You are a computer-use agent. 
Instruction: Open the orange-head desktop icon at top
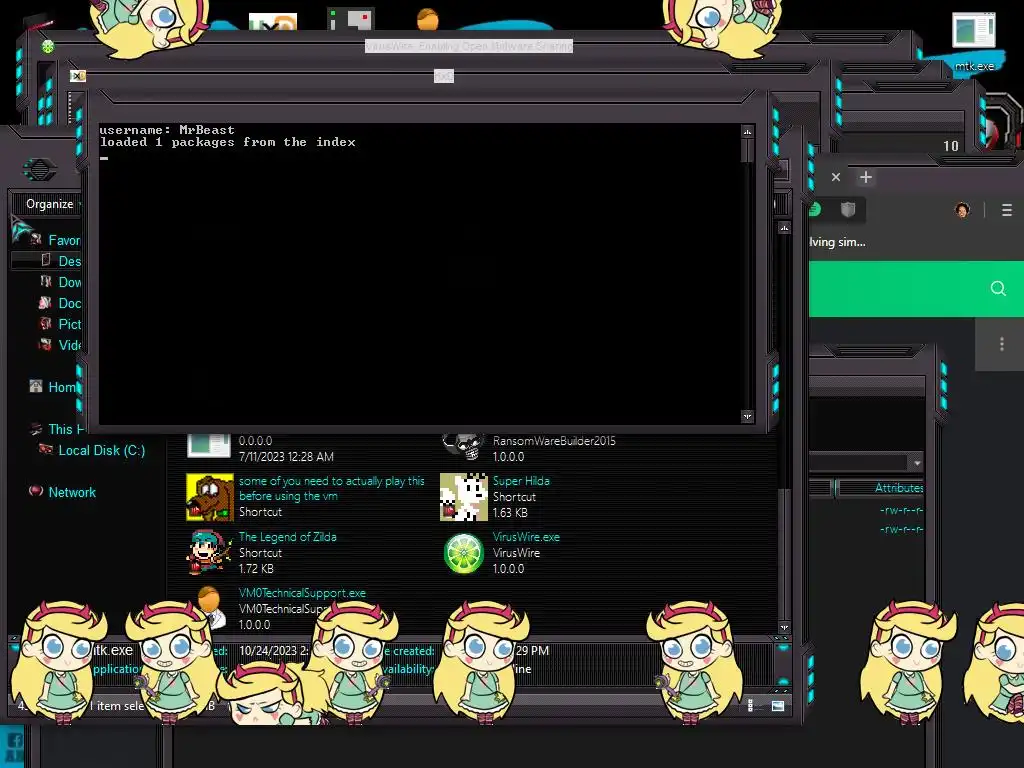[428, 18]
